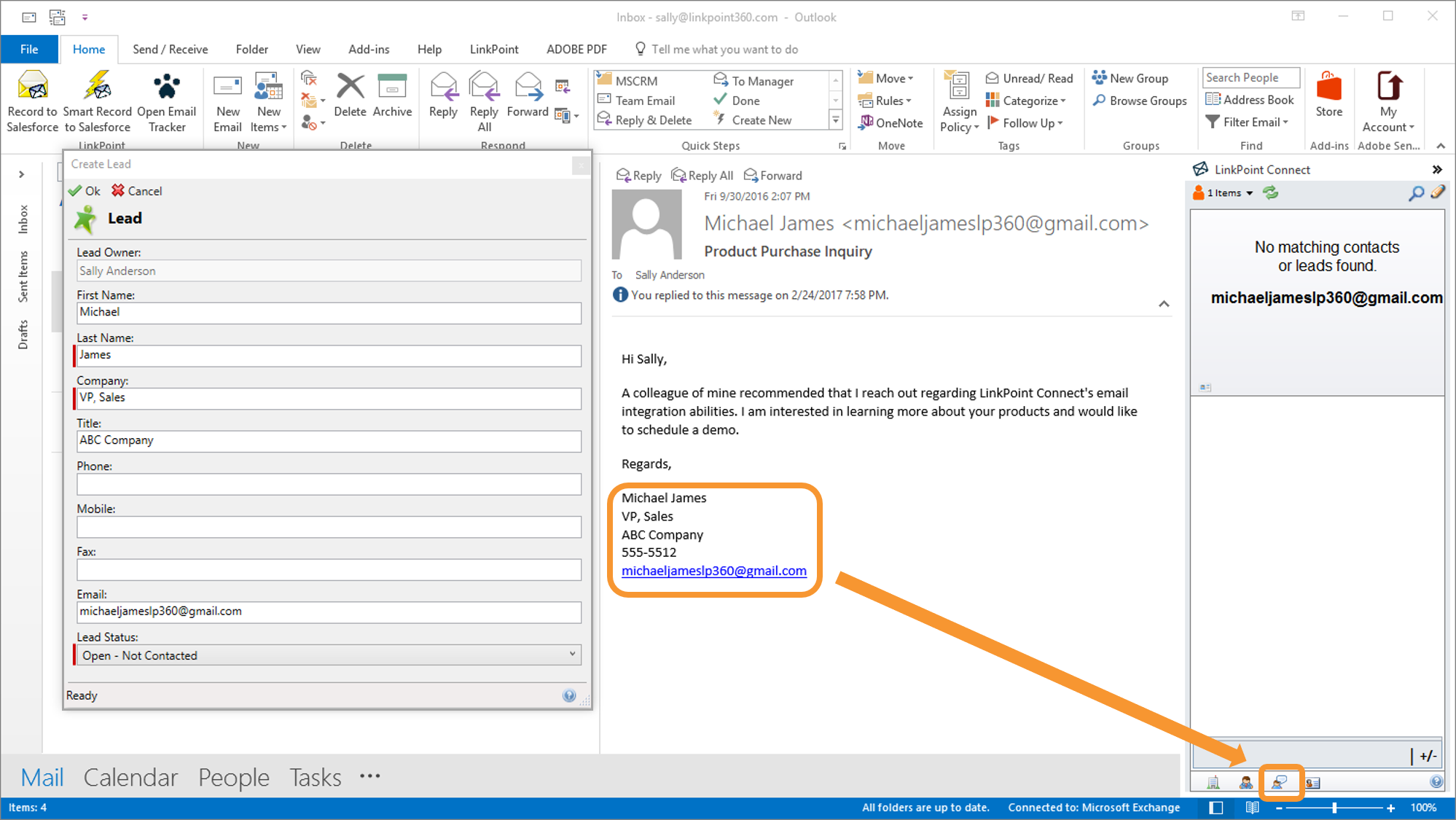Open Calendar in navigation bar
Viewport: 1456px width, 820px height.
coord(130,777)
